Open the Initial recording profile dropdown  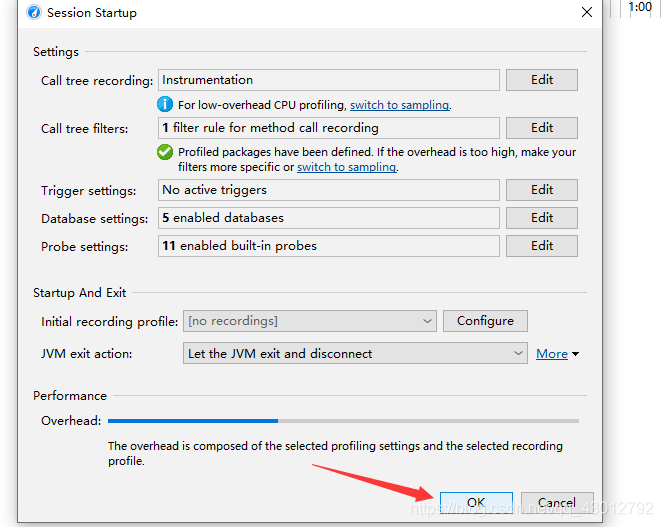(309, 321)
